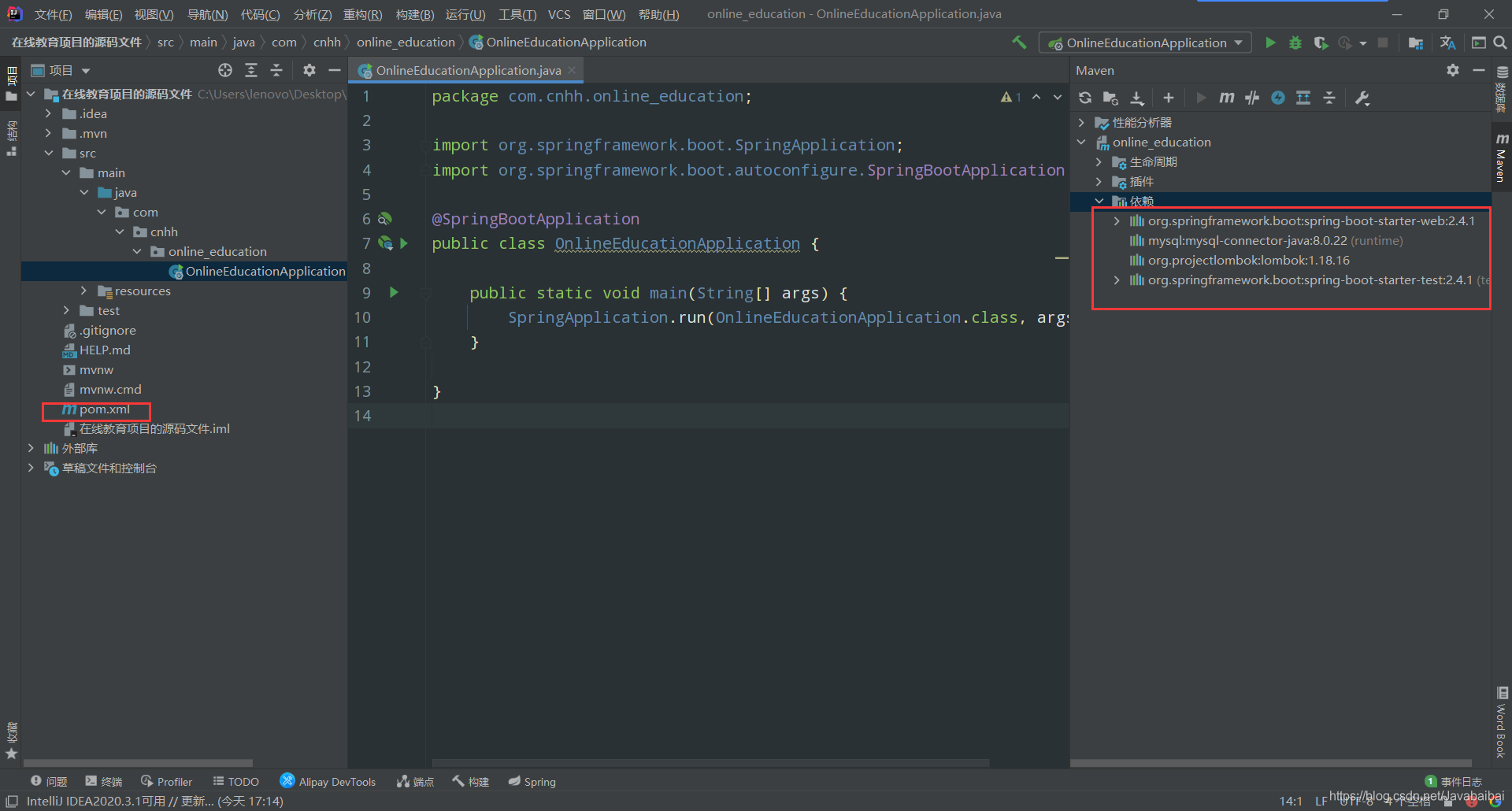Screen dimensions: 1512x811
Task: Expand the resources folder
Action: (x=84, y=291)
